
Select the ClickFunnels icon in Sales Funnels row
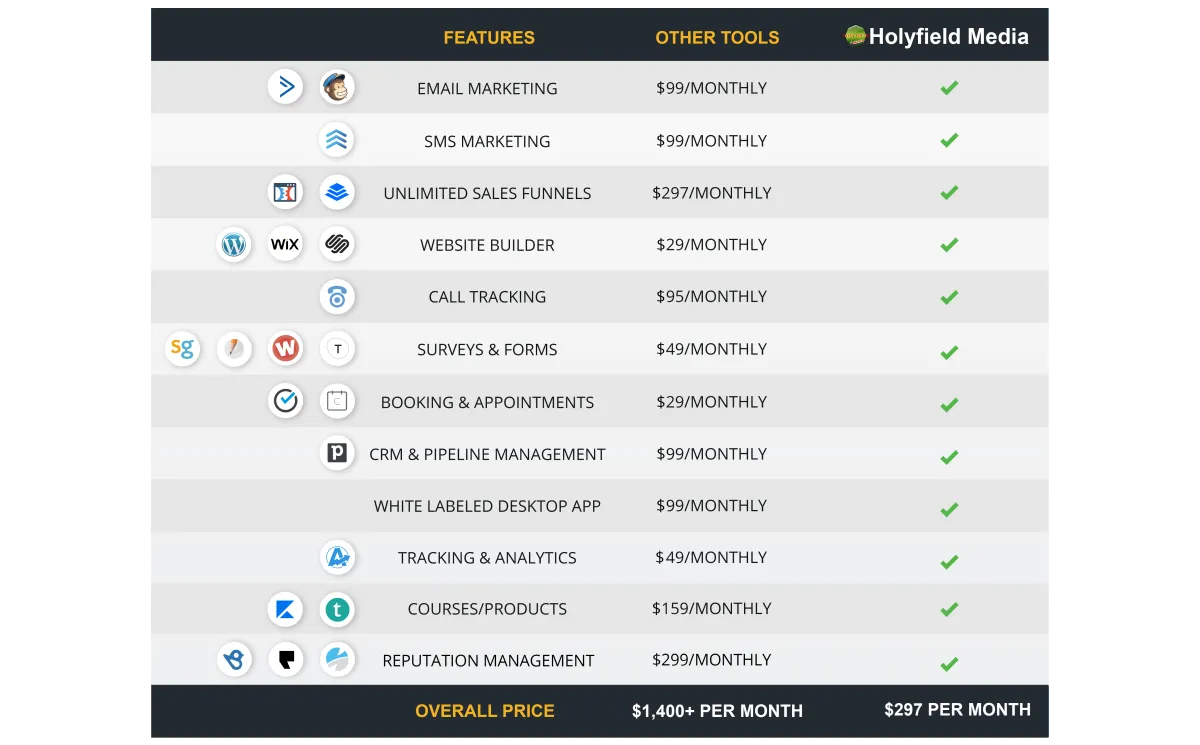click(286, 192)
